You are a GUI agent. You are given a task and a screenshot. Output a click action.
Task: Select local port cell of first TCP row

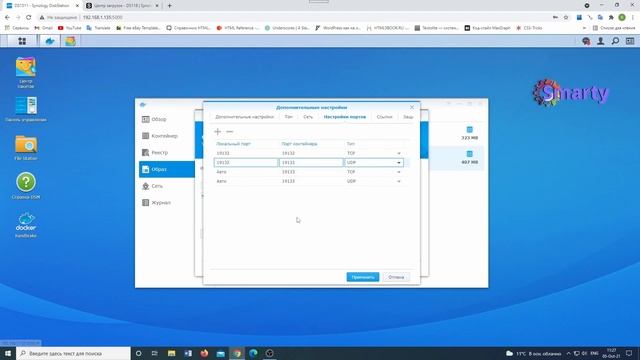pos(246,153)
